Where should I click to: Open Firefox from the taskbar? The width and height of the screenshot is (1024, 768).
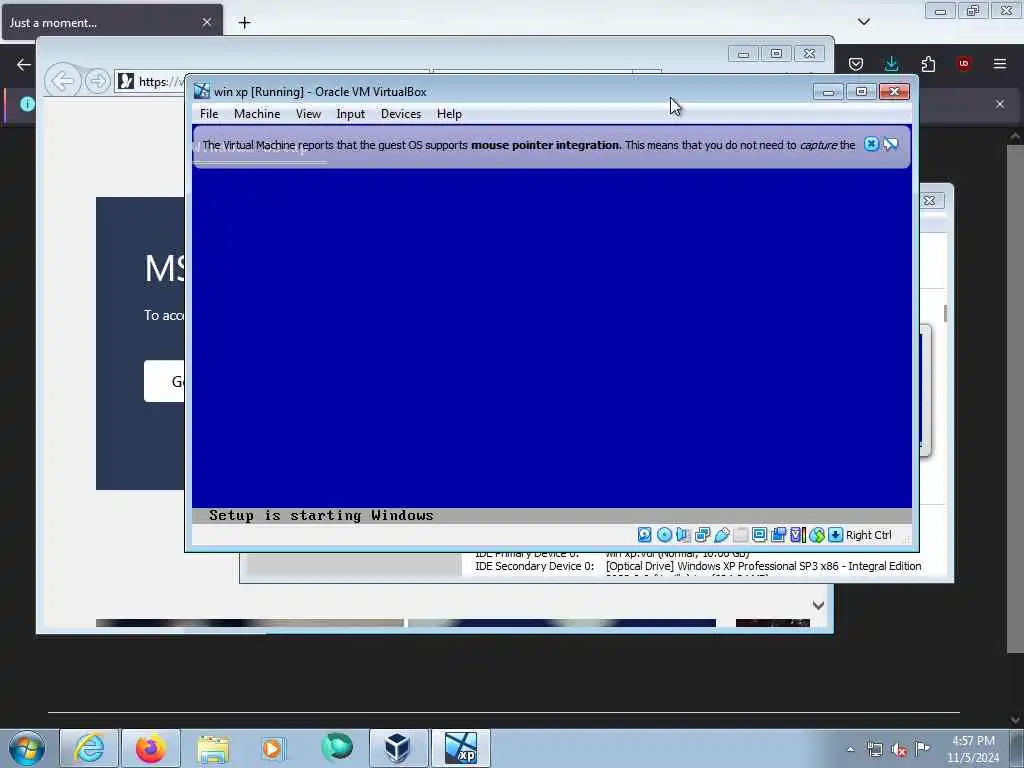click(151, 748)
